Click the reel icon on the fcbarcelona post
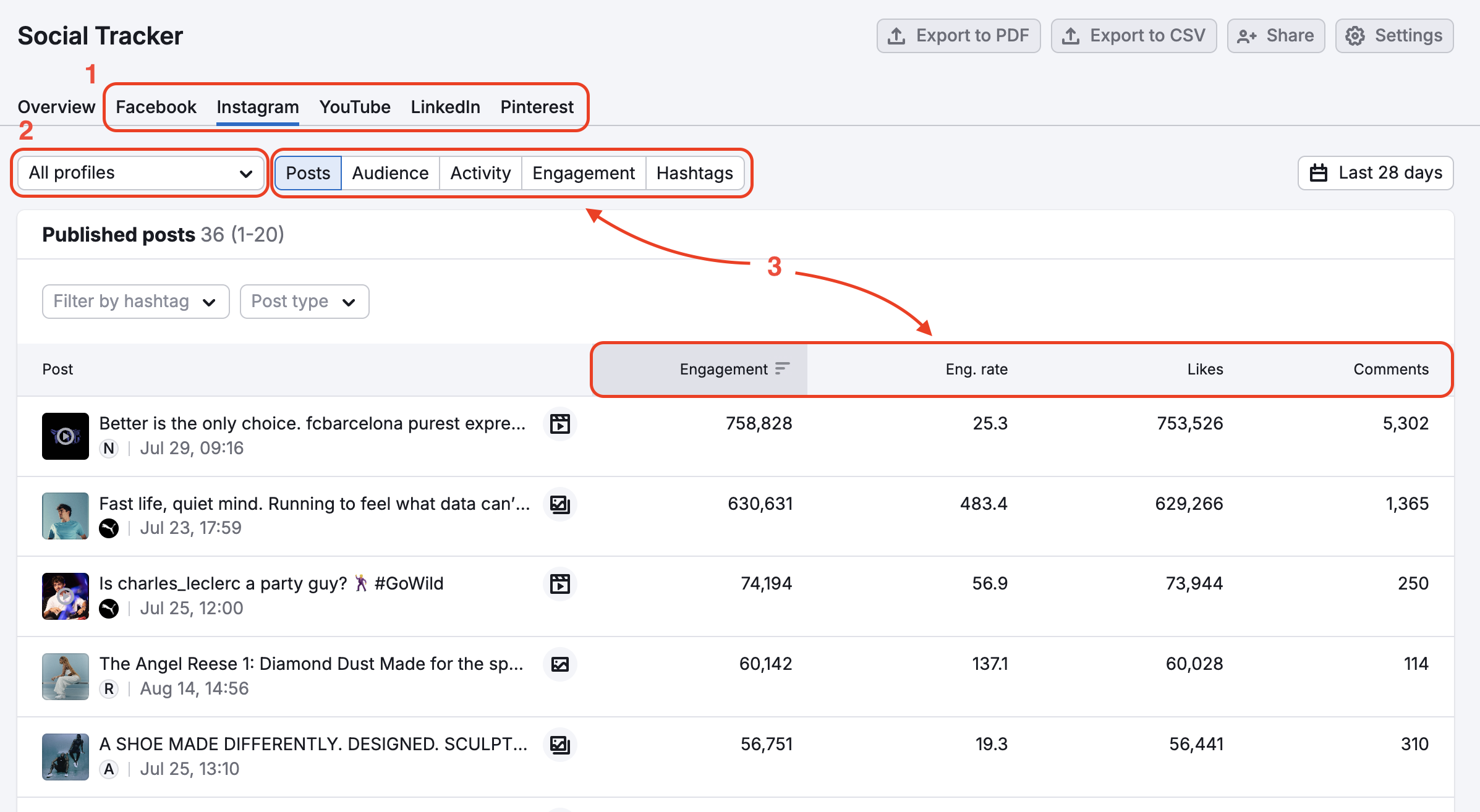Viewport: 1480px width, 812px height. [559, 424]
